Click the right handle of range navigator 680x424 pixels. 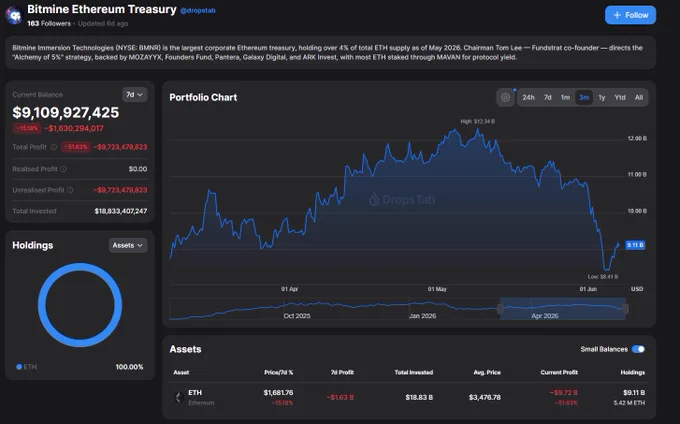click(x=625, y=309)
